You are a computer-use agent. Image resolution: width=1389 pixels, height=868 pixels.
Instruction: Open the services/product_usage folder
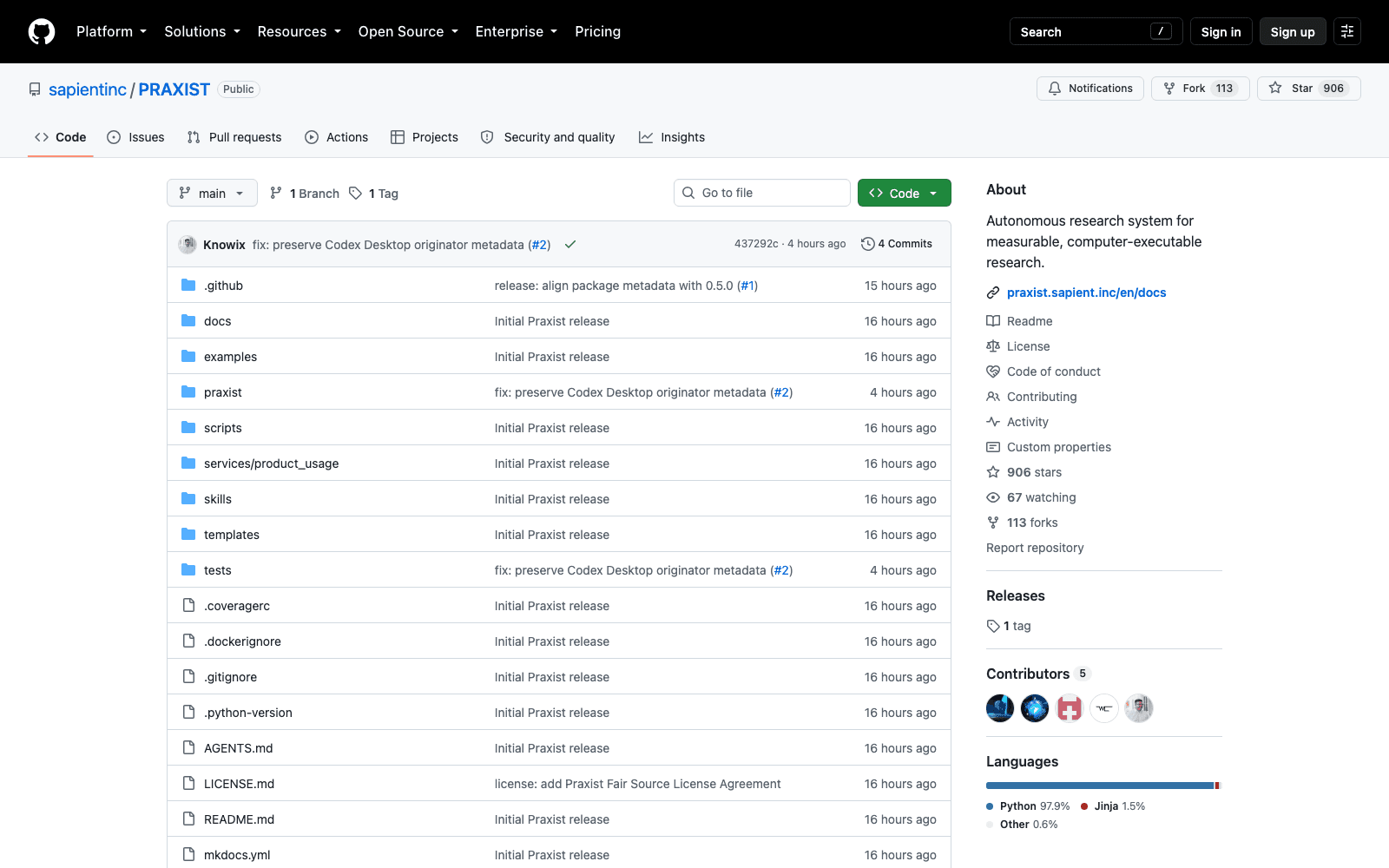(x=272, y=464)
